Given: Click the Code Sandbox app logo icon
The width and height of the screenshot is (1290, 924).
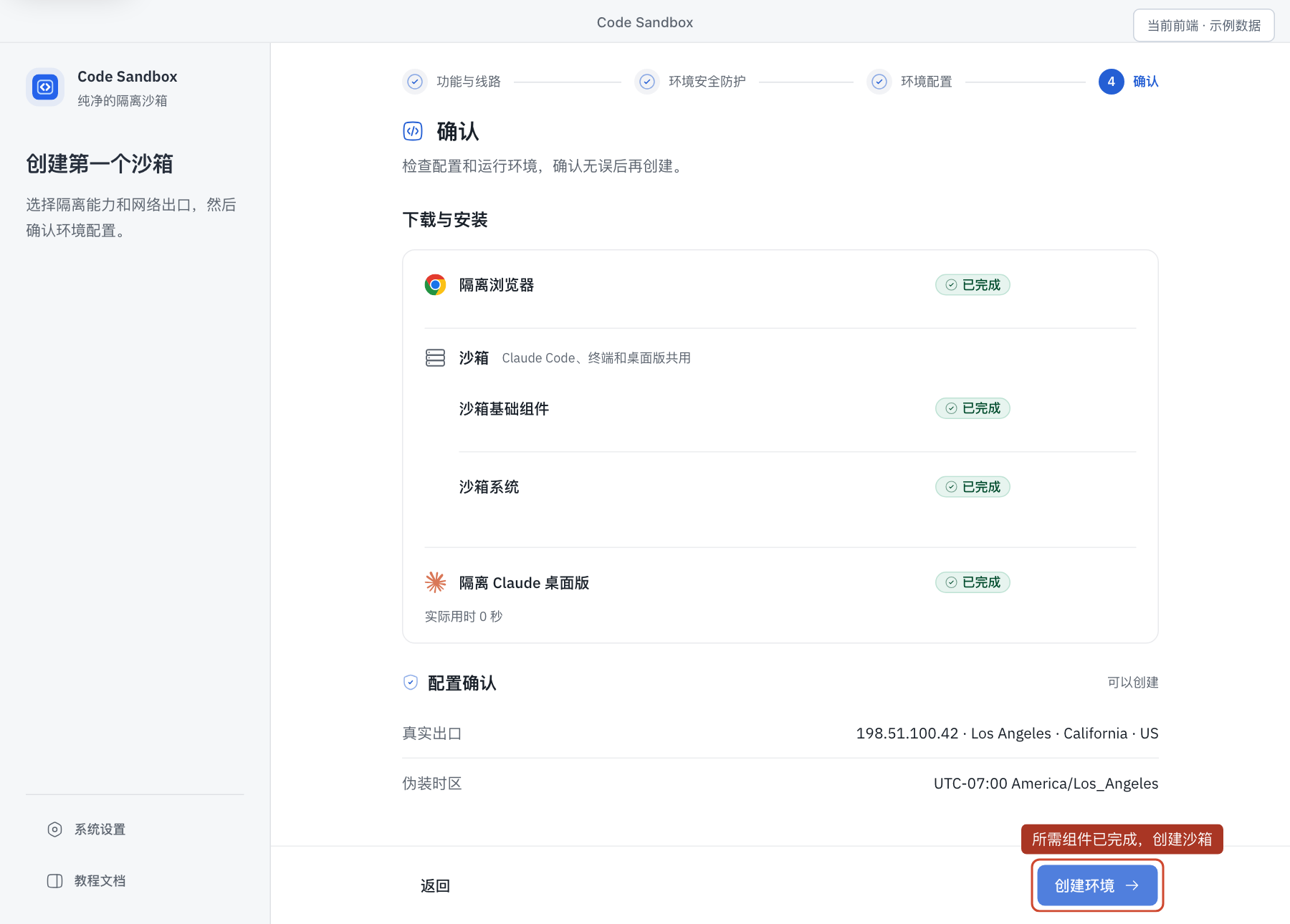Looking at the screenshot, I should click(x=45, y=87).
